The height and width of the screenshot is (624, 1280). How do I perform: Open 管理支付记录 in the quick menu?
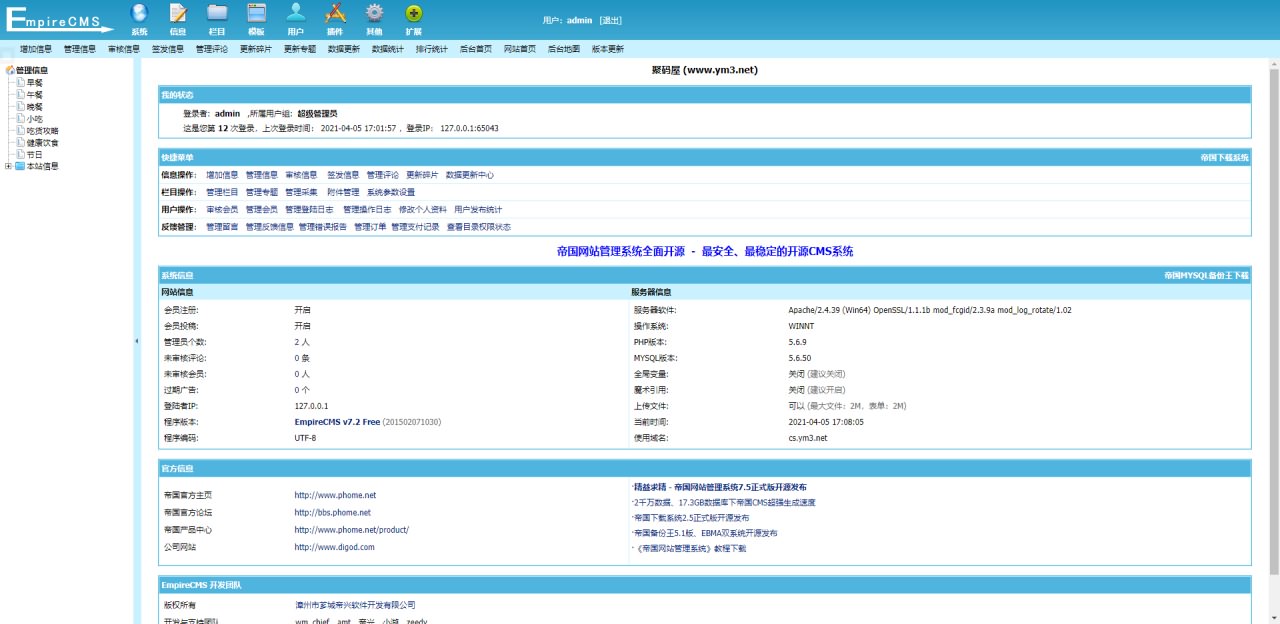click(415, 227)
